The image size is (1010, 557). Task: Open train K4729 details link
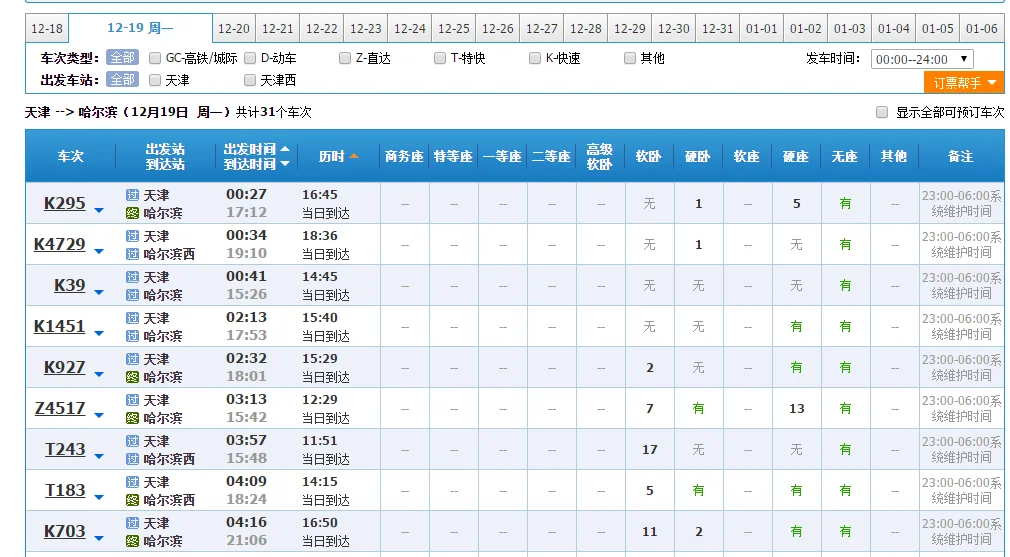click(59, 245)
